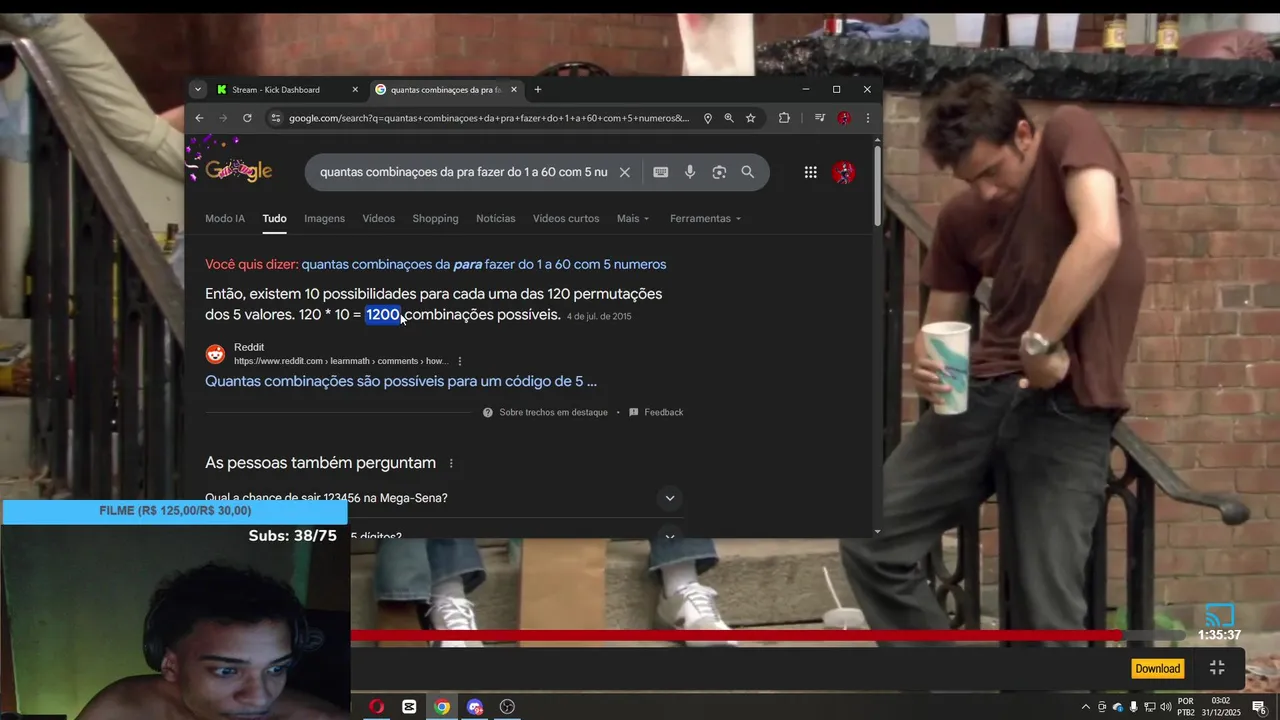
Task: Click the google.com URL in address bar
Action: (x=489, y=118)
